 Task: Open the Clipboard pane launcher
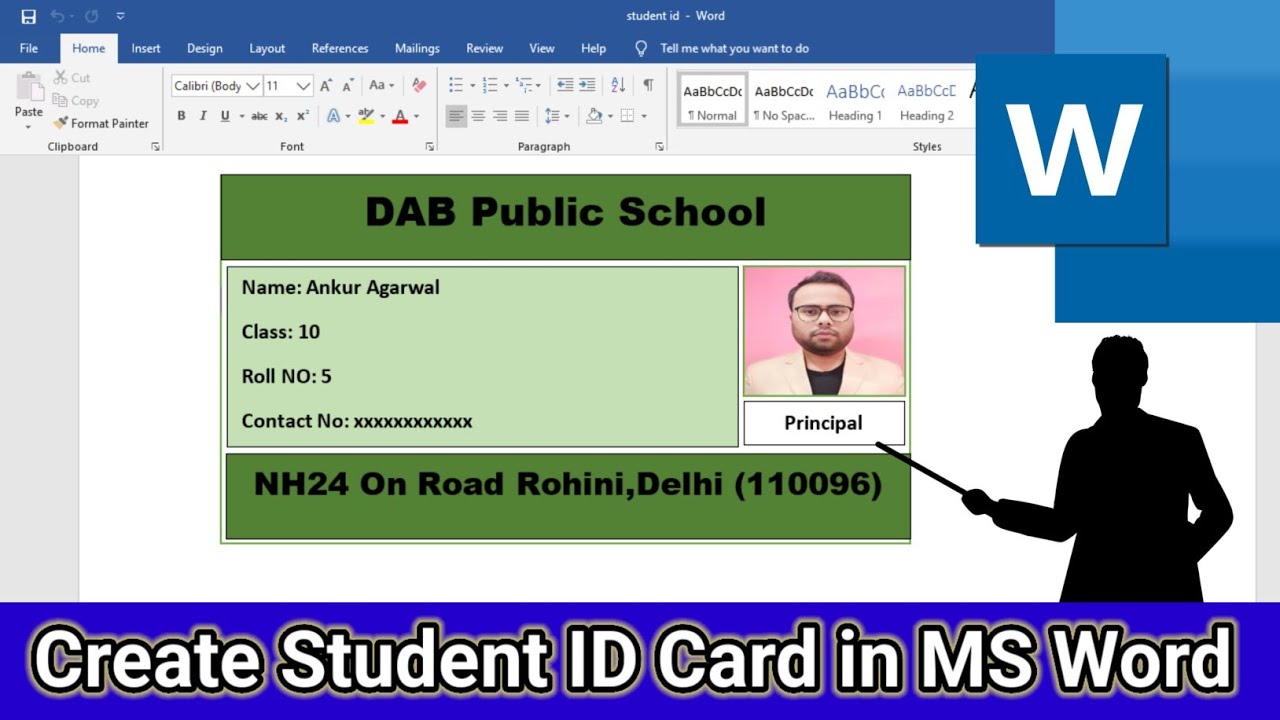pos(155,147)
